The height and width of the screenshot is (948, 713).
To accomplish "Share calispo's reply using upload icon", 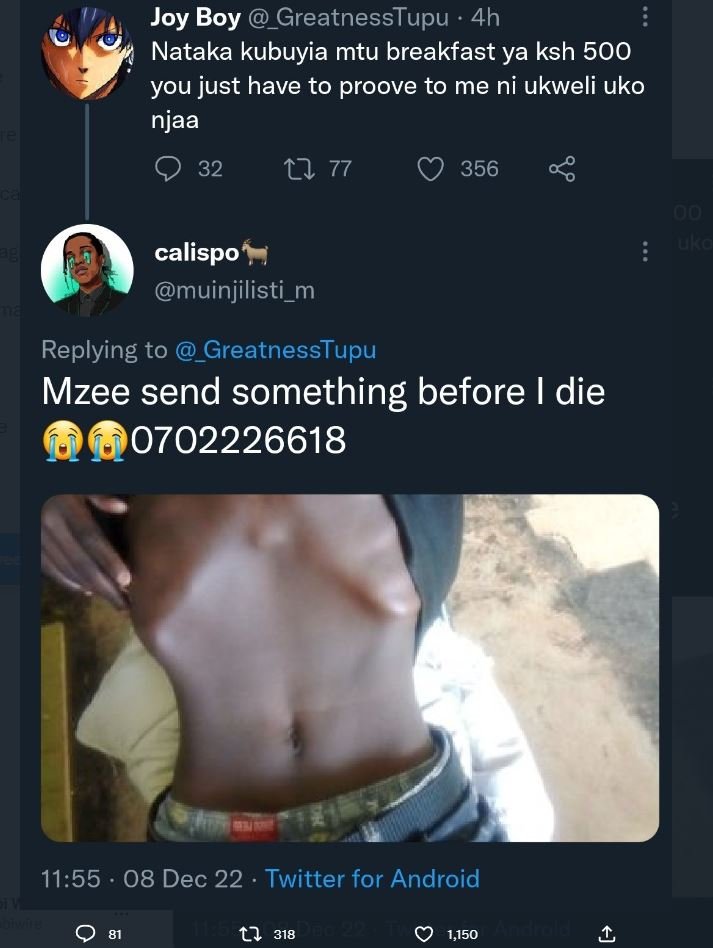I will (606, 933).
